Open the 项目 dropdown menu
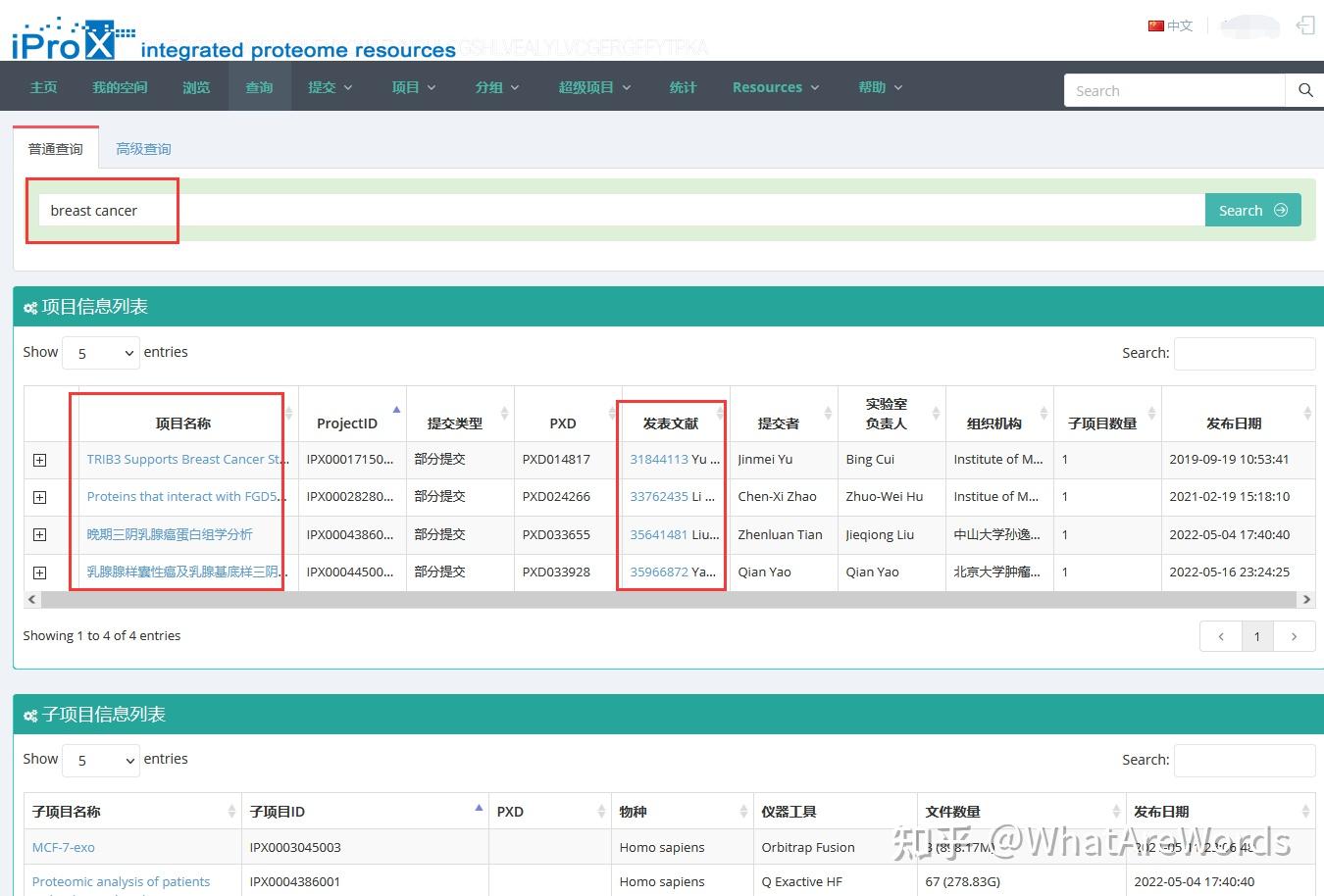The width and height of the screenshot is (1324, 896). (413, 87)
